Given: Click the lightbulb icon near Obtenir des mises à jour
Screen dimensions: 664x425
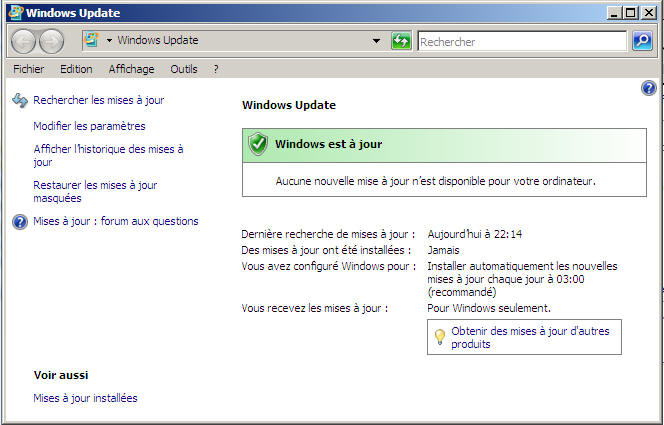Looking at the screenshot, I should [x=440, y=337].
